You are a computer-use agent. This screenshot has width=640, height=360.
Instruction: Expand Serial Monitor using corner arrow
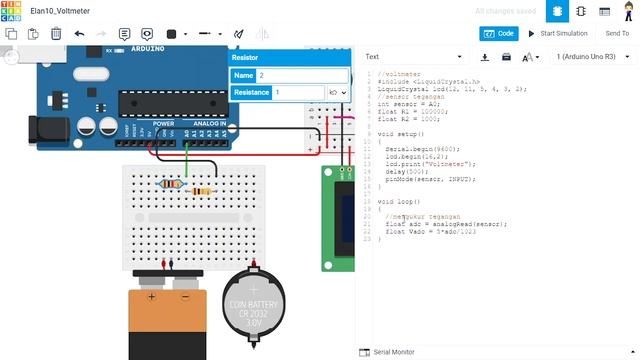tap(633, 351)
